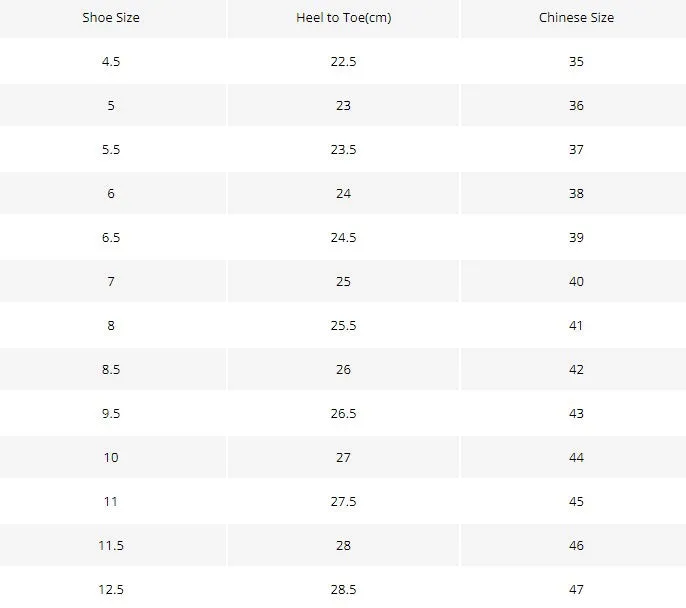Image resolution: width=686 pixels, height=608 pixels.
Task: Select the 28.5 heel to toe cell
Action: (343, 589)
